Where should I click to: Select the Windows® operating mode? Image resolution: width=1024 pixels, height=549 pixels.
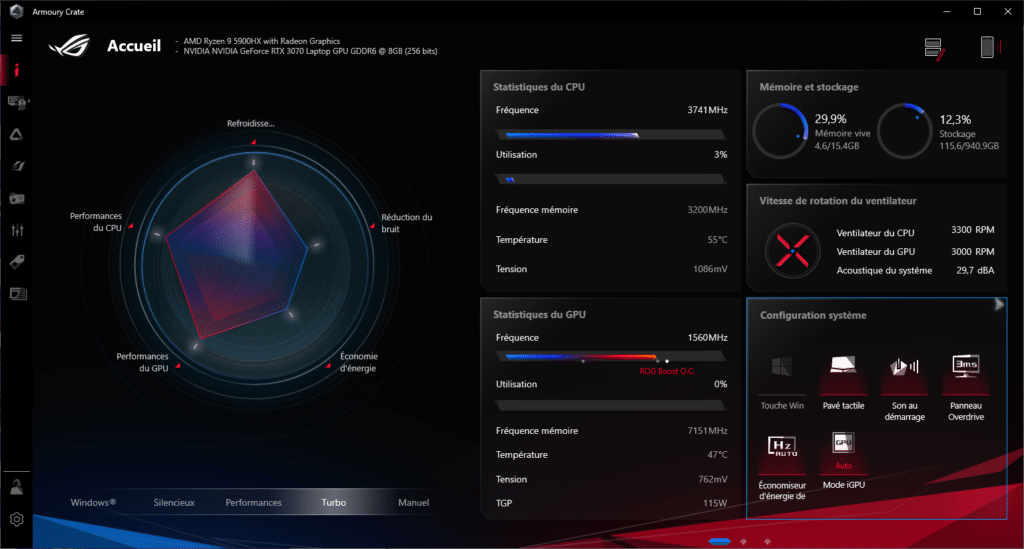point(93,503)
